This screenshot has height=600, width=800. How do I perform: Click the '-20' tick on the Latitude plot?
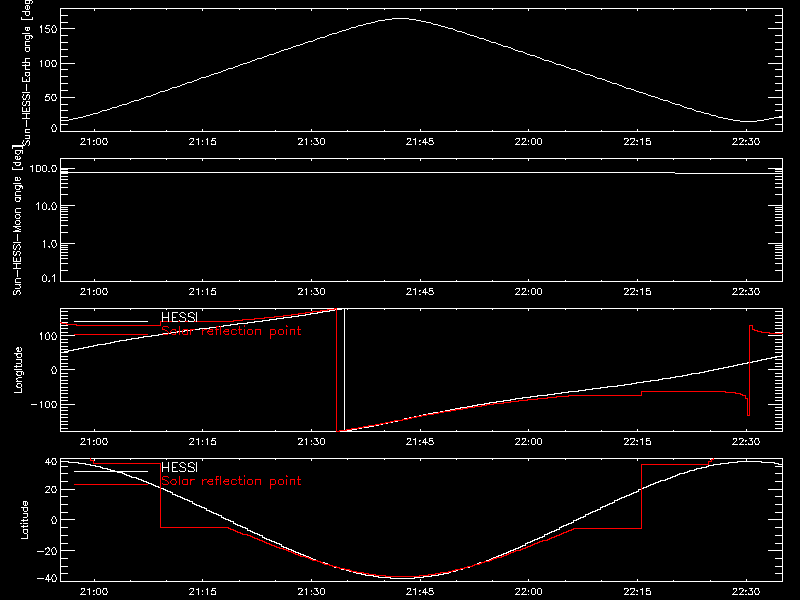(47, 551)
